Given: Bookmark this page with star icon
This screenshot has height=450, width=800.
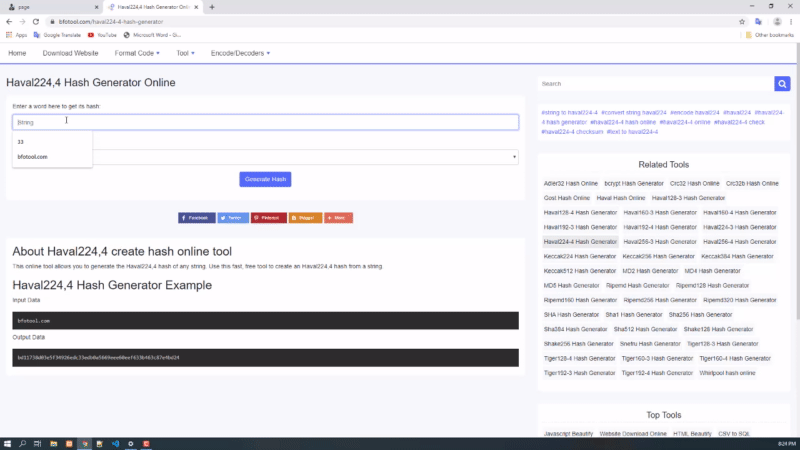Looking at the screenshot, I should point(742,21).
